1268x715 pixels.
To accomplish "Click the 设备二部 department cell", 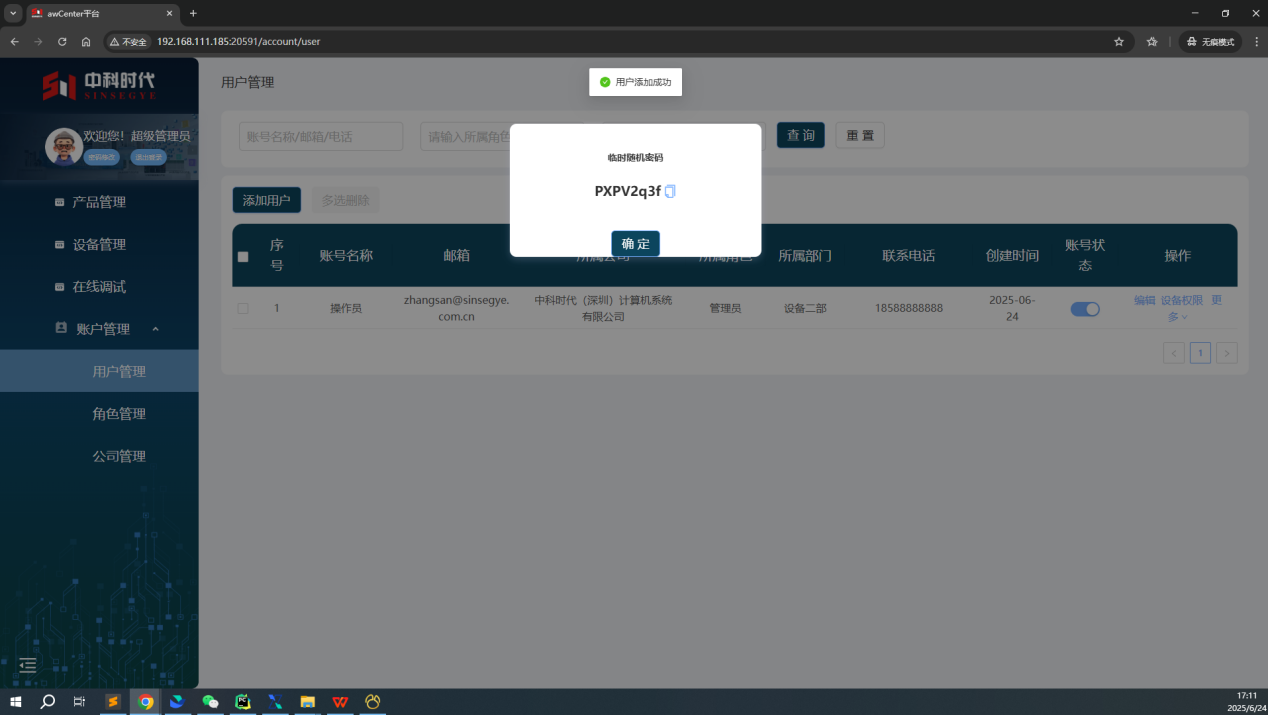I will [805, 308].
